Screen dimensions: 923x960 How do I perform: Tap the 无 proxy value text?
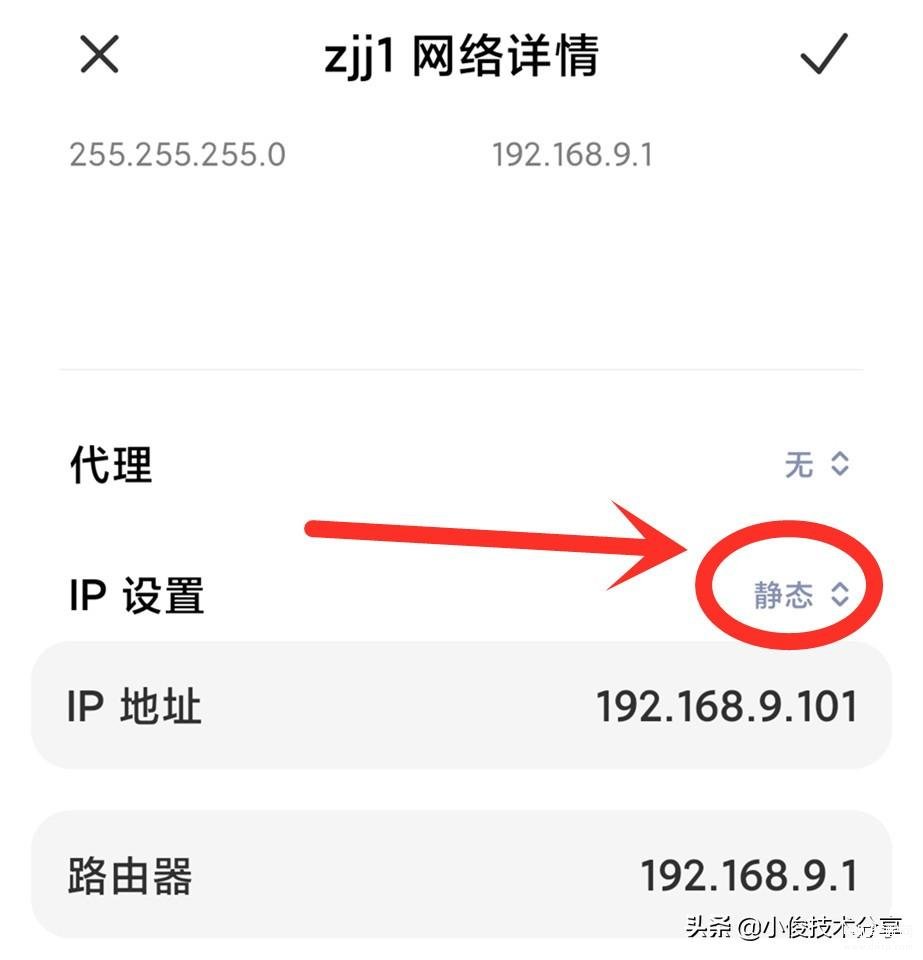coord(799,464)
